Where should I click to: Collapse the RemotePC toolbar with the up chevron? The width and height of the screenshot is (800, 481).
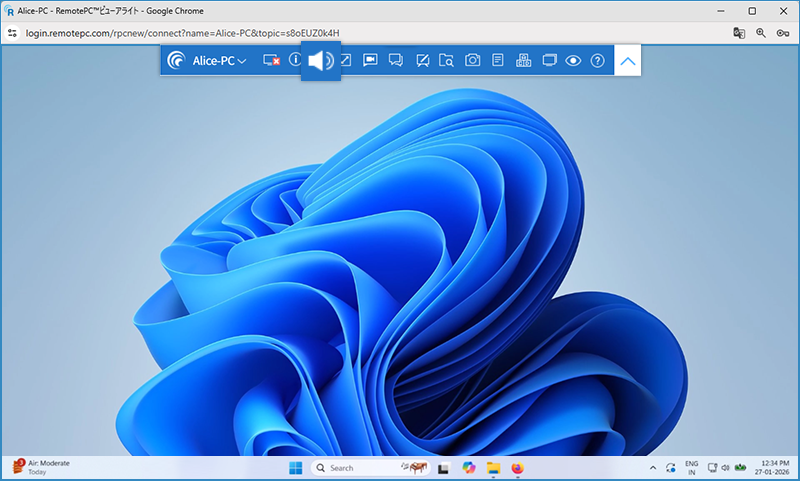pyautogui.click(x=628, y=61)
